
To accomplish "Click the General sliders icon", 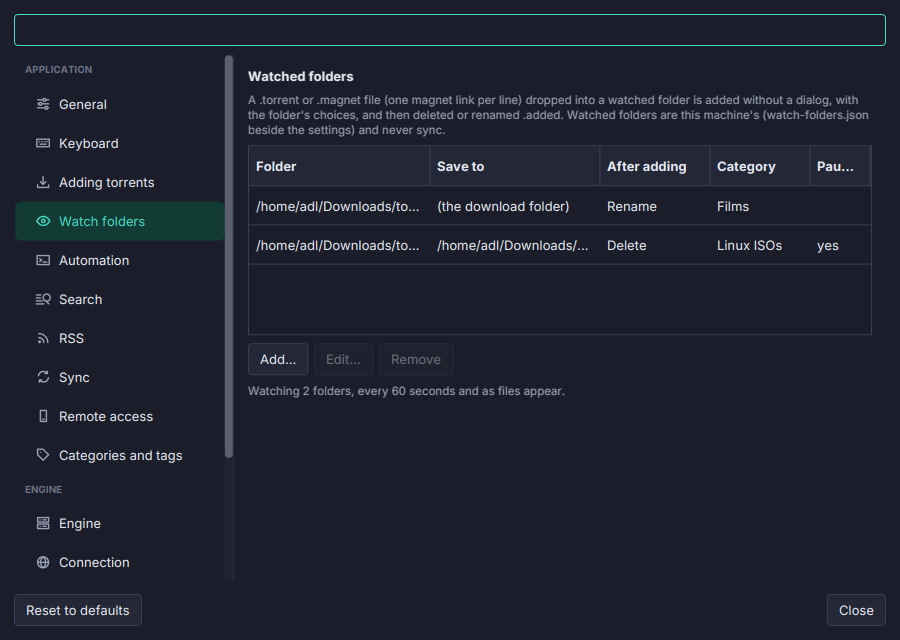I will point(43,104).
